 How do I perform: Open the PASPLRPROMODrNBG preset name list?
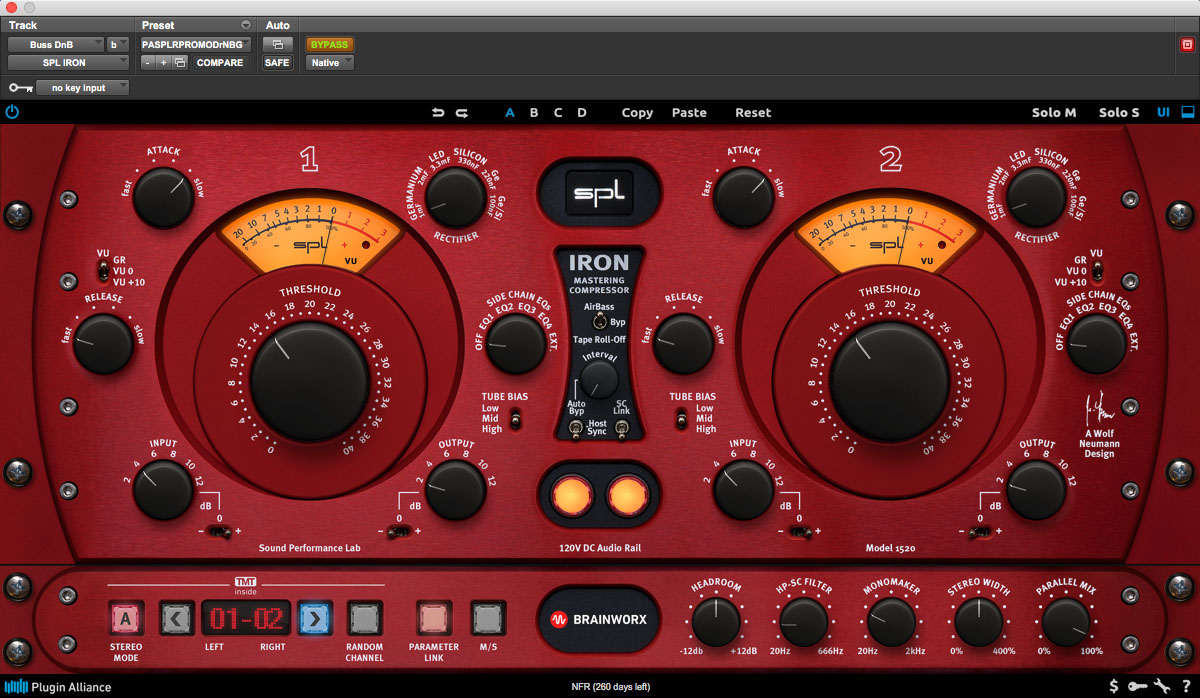[x=196, y=44]
